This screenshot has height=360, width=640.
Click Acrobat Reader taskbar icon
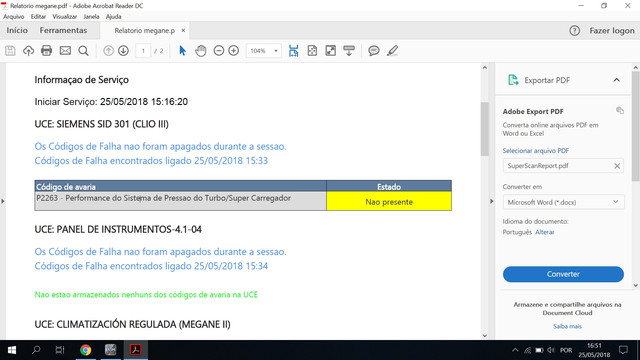[x=136, y=350]
